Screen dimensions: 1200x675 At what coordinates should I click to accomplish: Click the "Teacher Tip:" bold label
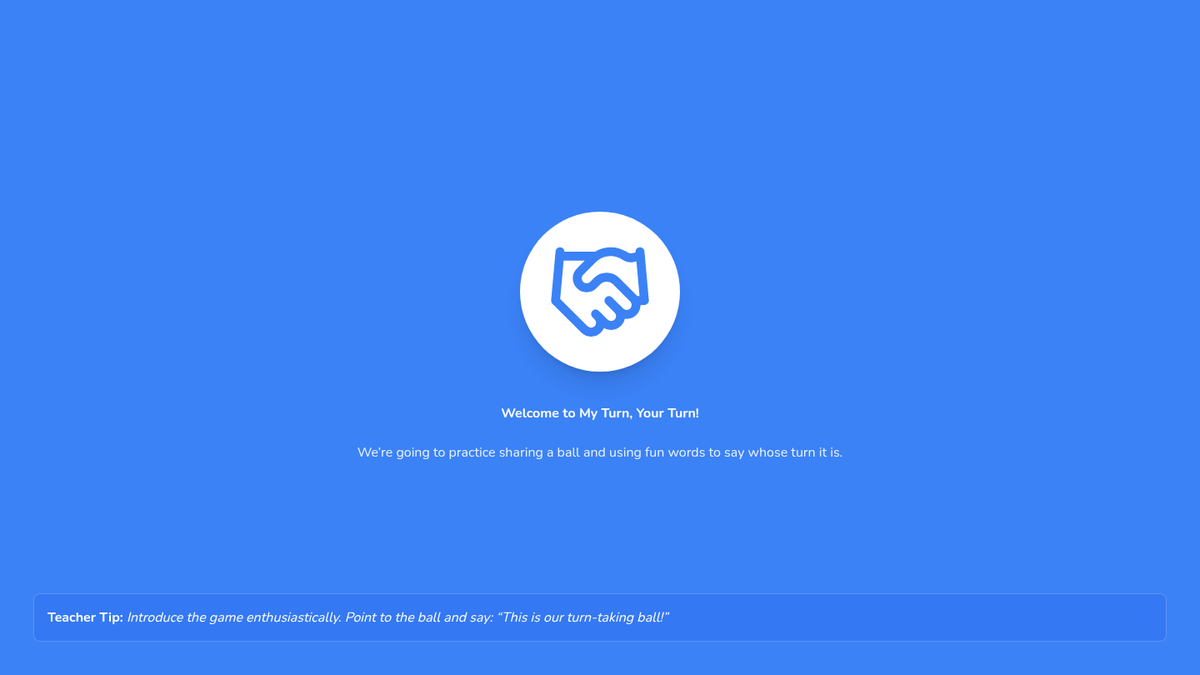[85, 617]
